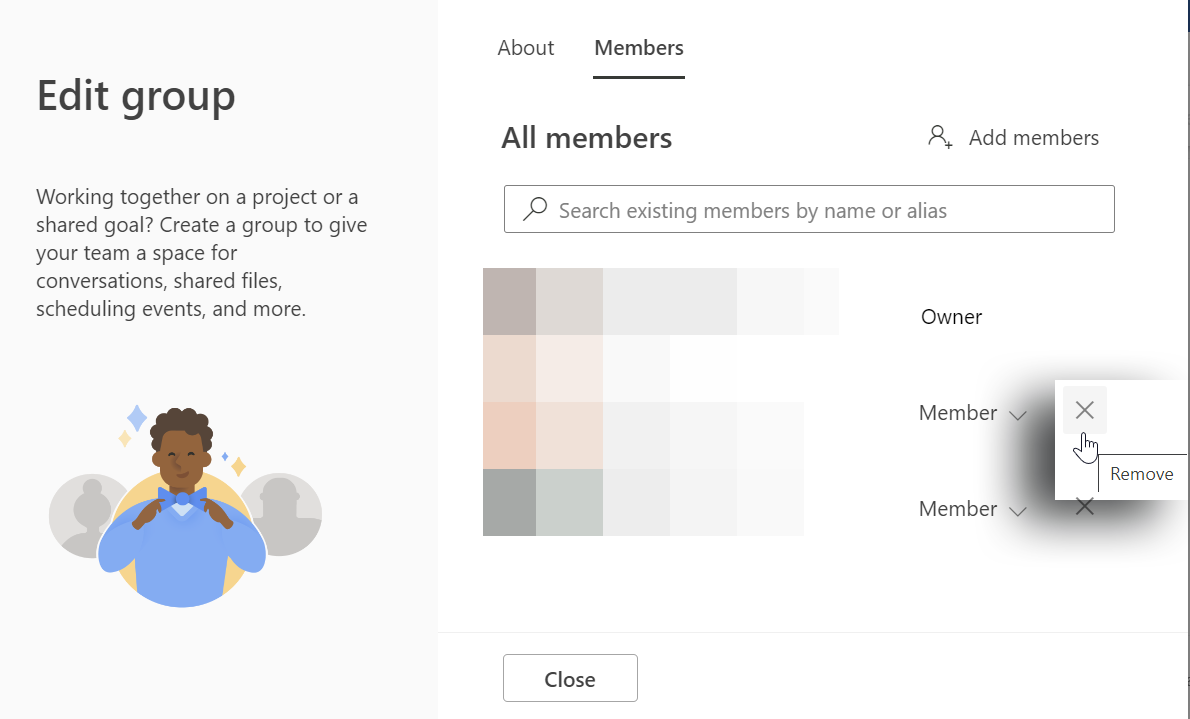Select the Members tab

tap(639, 48)
